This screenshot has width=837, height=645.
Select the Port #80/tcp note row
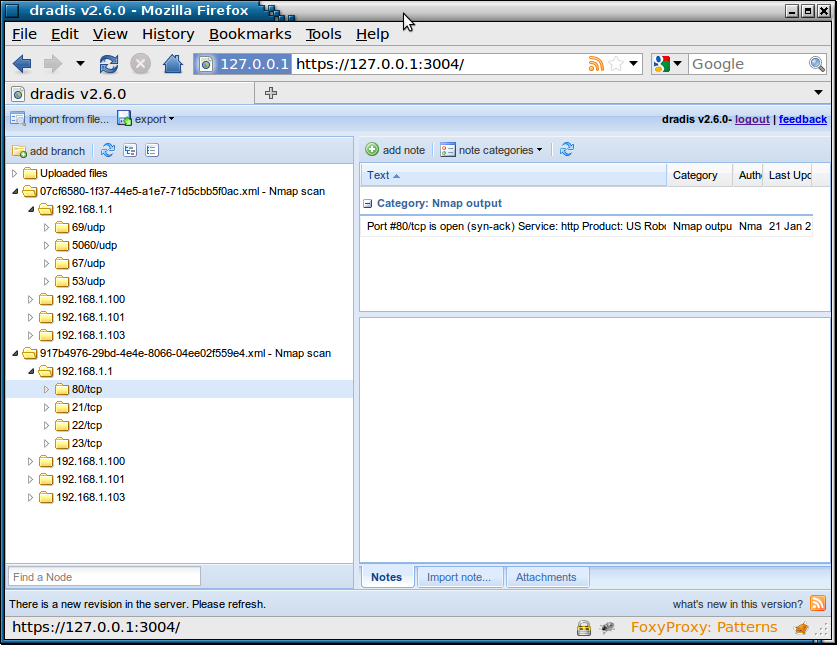click(x=587, y=226)
